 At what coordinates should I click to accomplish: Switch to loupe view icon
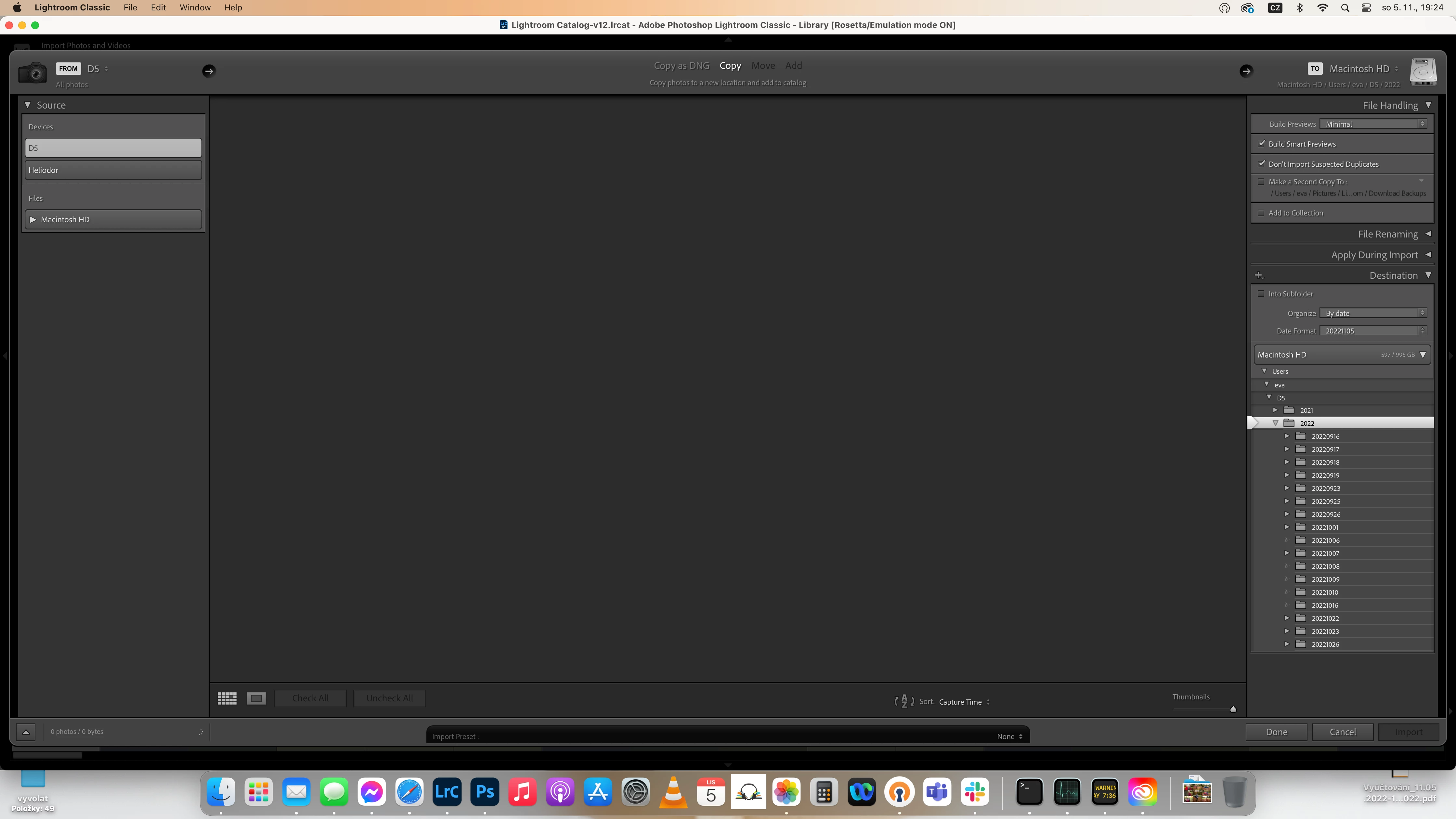[x=256, y=698]
